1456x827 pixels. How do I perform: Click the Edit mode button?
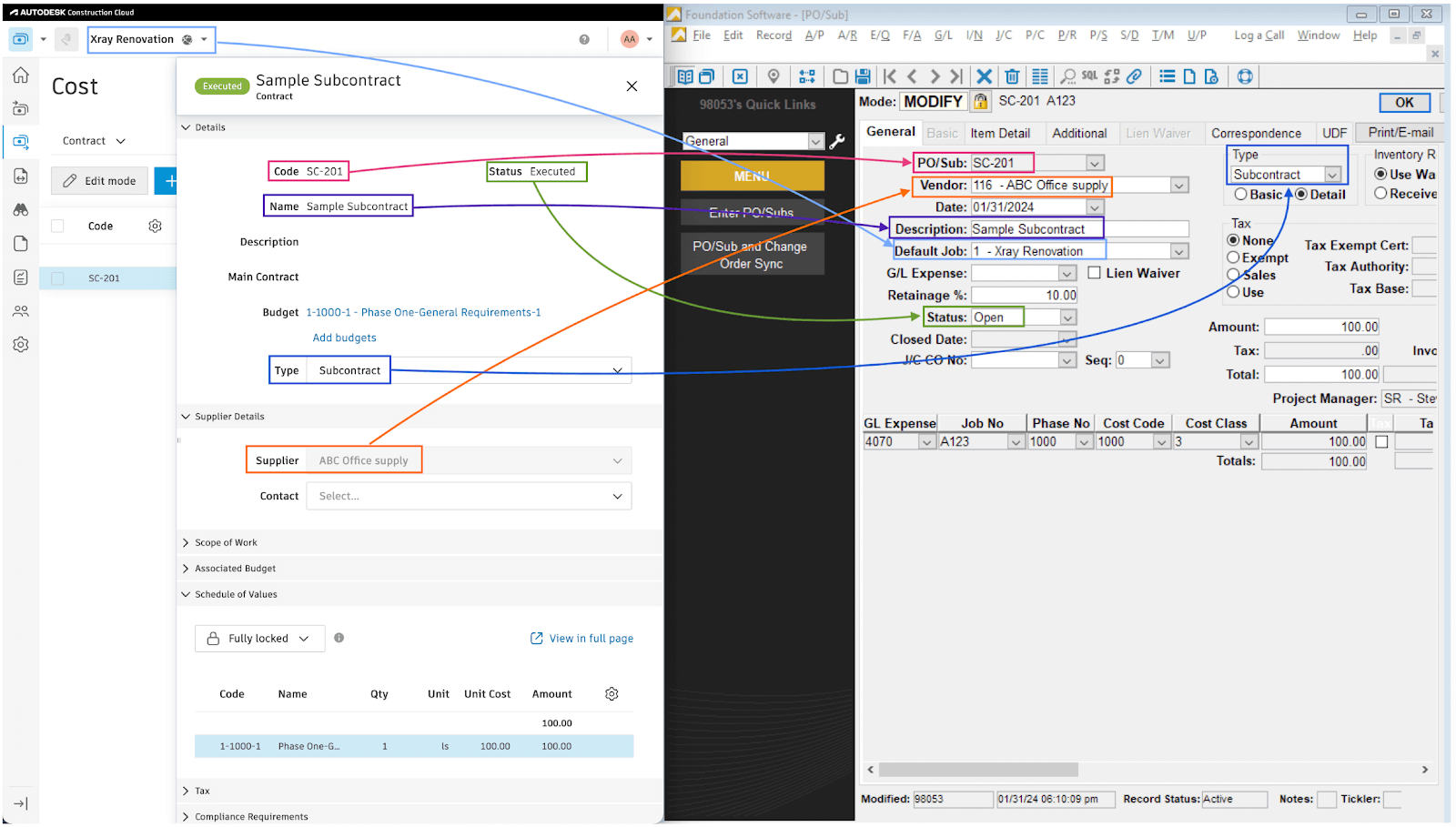point(99,181)
